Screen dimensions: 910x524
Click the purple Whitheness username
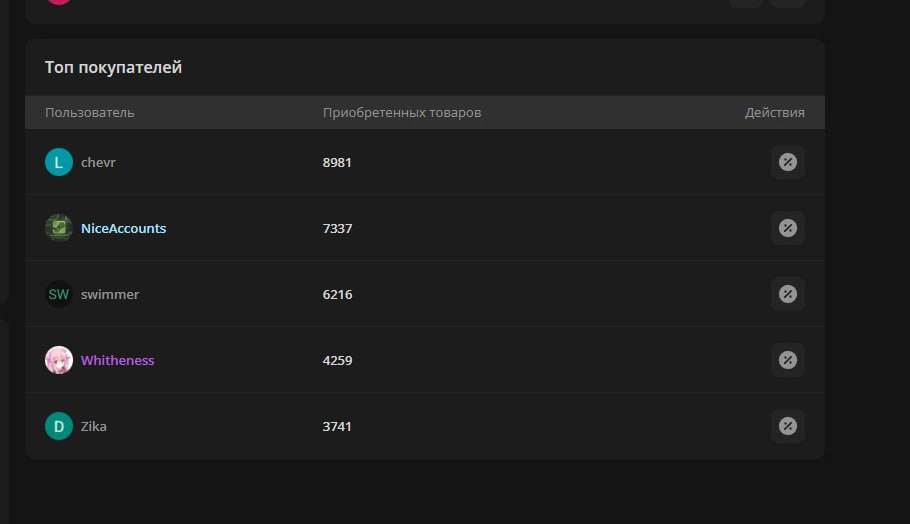(x=117, y=360)
